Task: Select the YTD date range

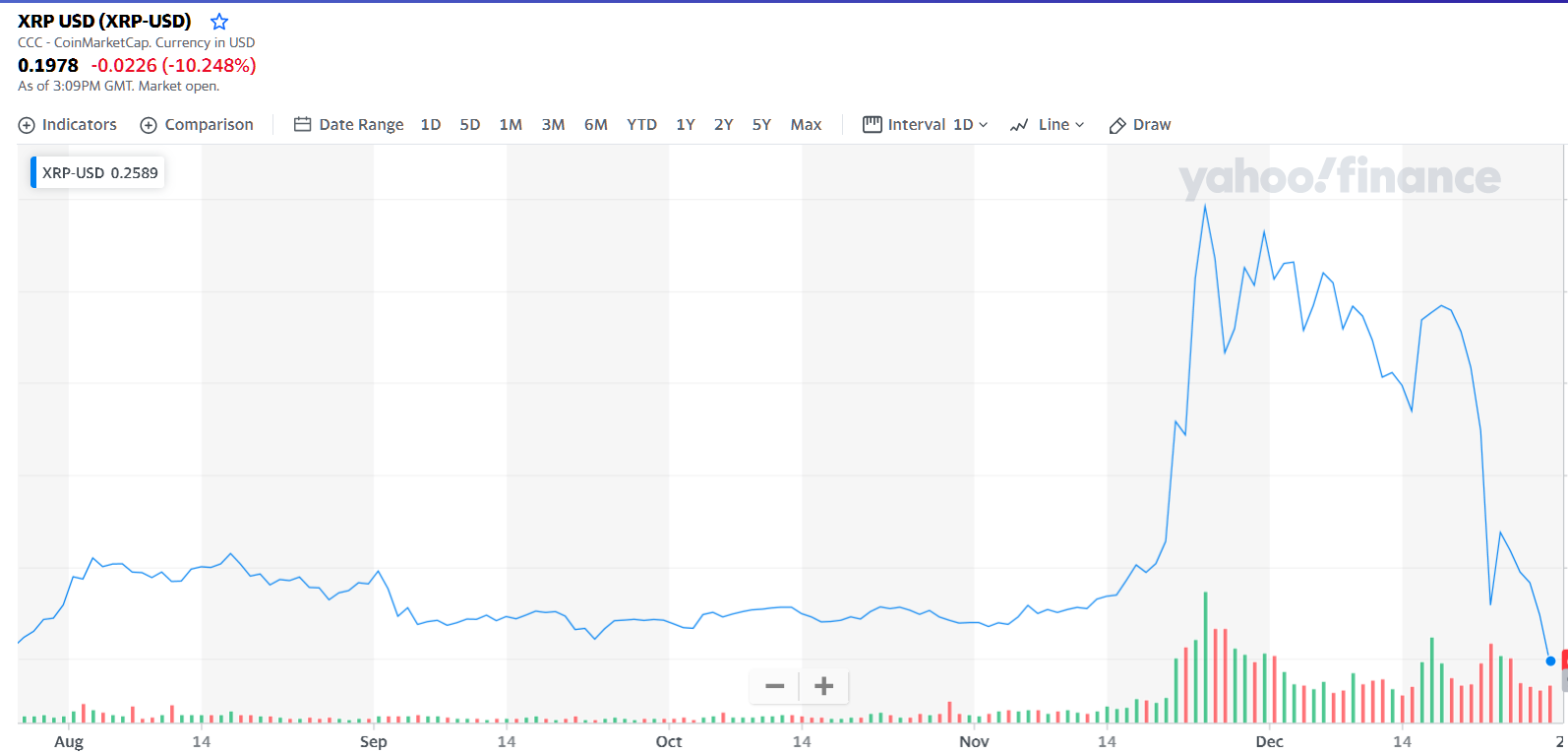Action: [x=641, y=125]
